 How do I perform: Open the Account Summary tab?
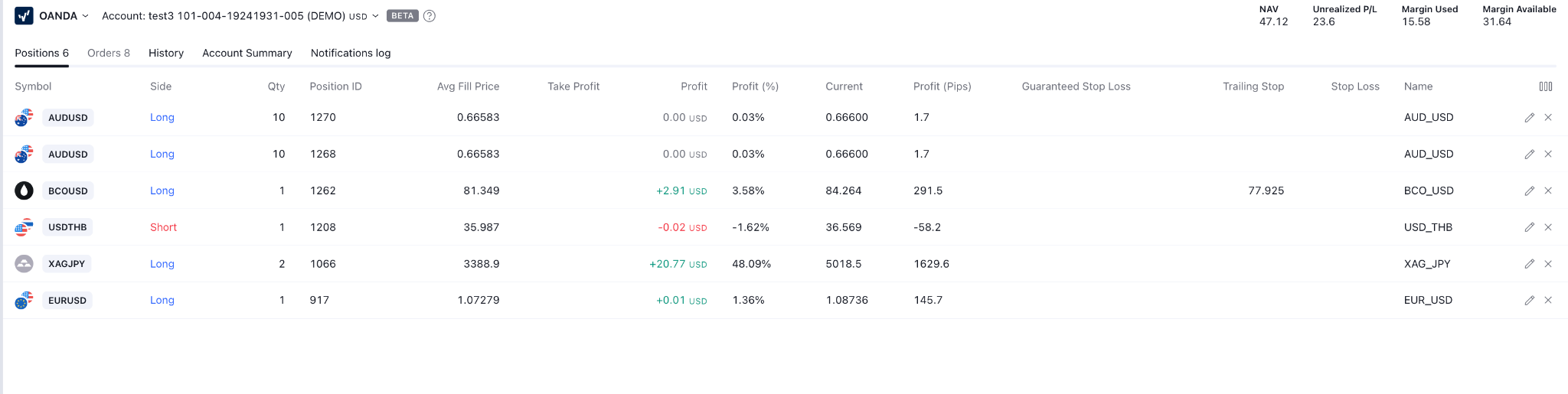point(247,53)
